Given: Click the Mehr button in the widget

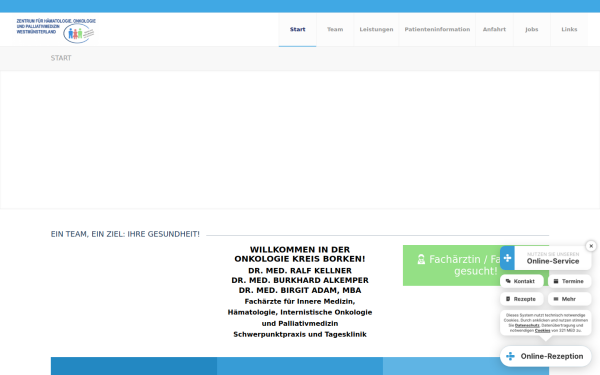Looking at the screenshot, I should pos(569,299).
